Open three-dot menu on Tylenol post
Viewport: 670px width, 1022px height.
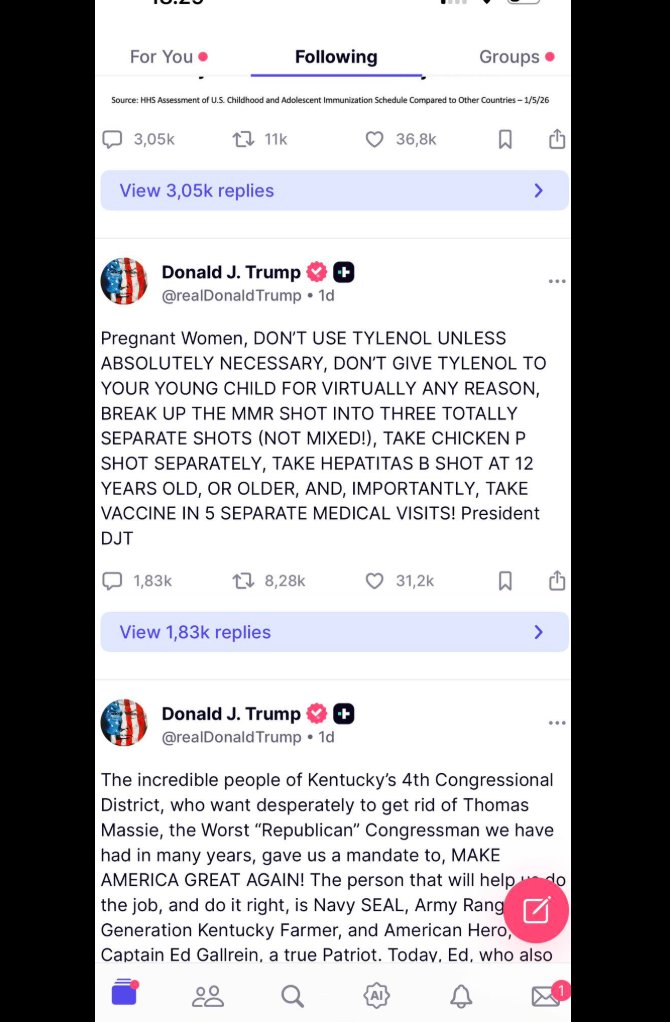pos(557,281)
